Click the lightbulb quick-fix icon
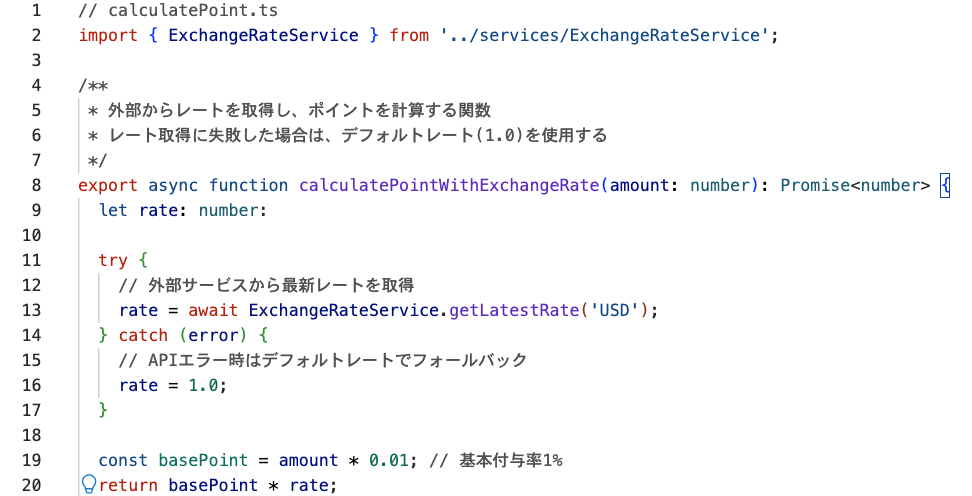972x496 pixels. click(89, 484)
